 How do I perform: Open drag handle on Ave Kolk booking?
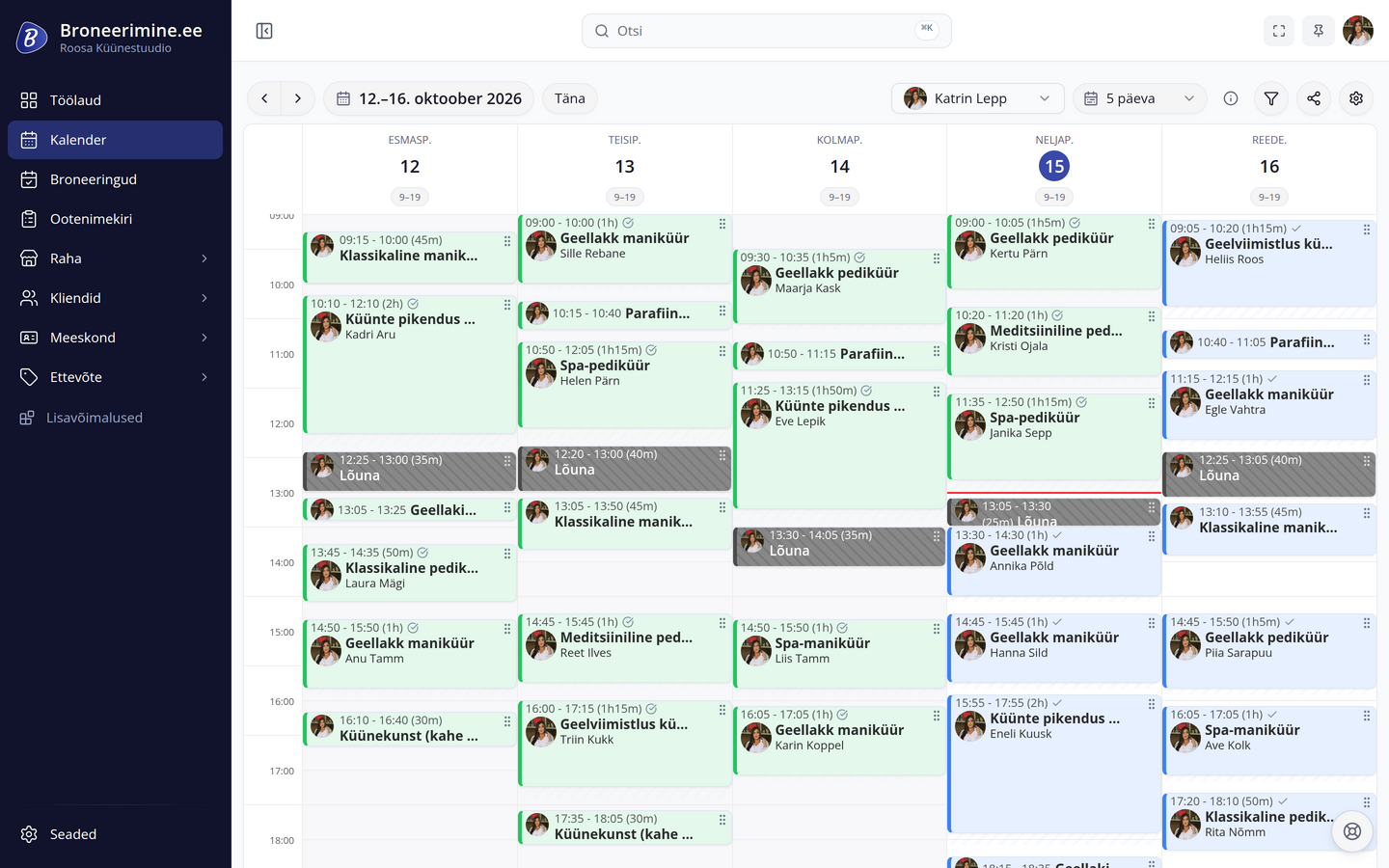pyautogui.click(x=1367, y=716)
